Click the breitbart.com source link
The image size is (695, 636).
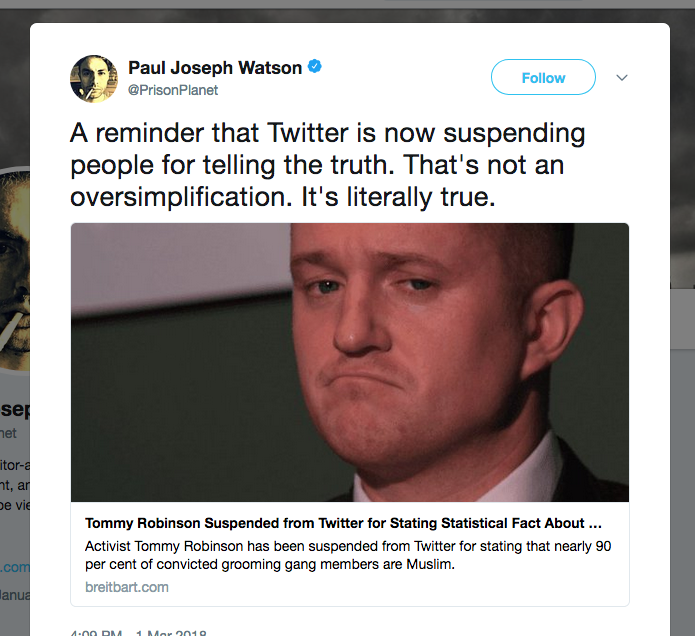point(127,587)
